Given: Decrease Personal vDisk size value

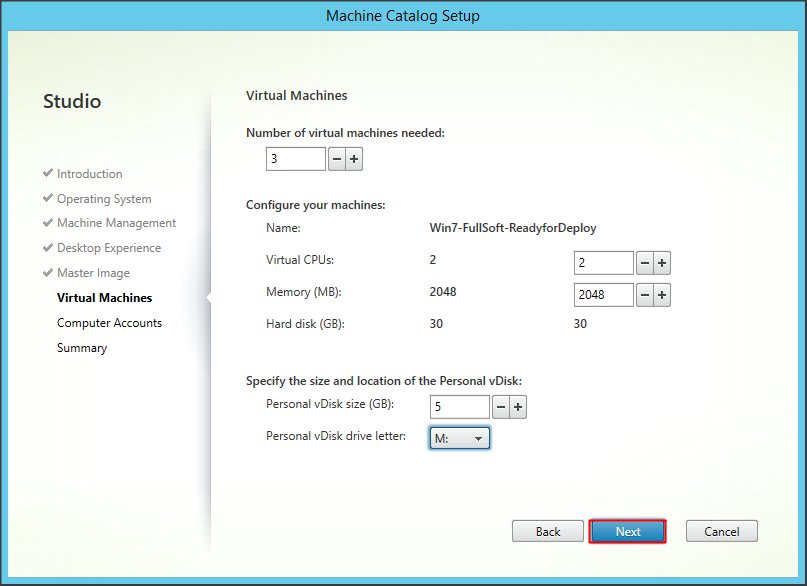Looking at the screenshot, I should click(x=501, y=407).
